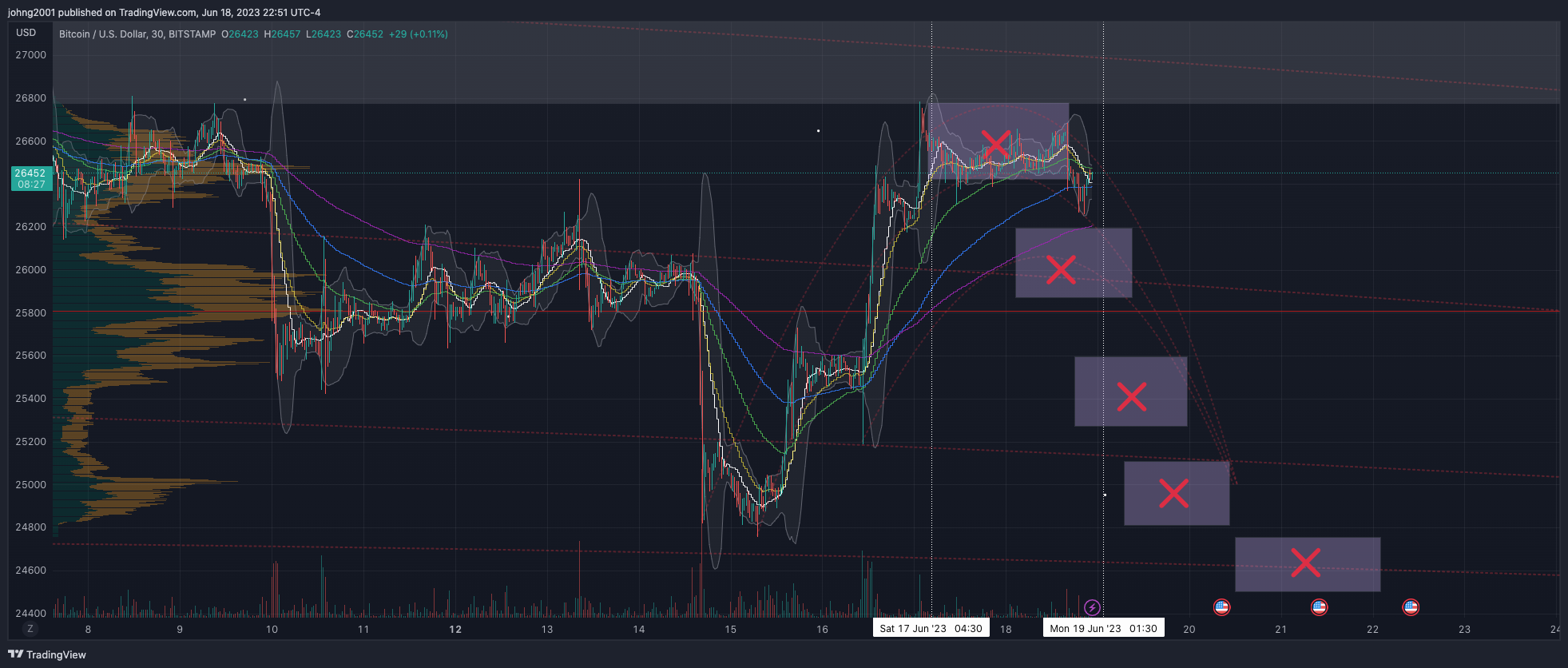The width and height of the screenshot is (1568, 668).
Task: Click the Mon 19 Jun '23 01:30 date label
Action: coord(1103,628)
